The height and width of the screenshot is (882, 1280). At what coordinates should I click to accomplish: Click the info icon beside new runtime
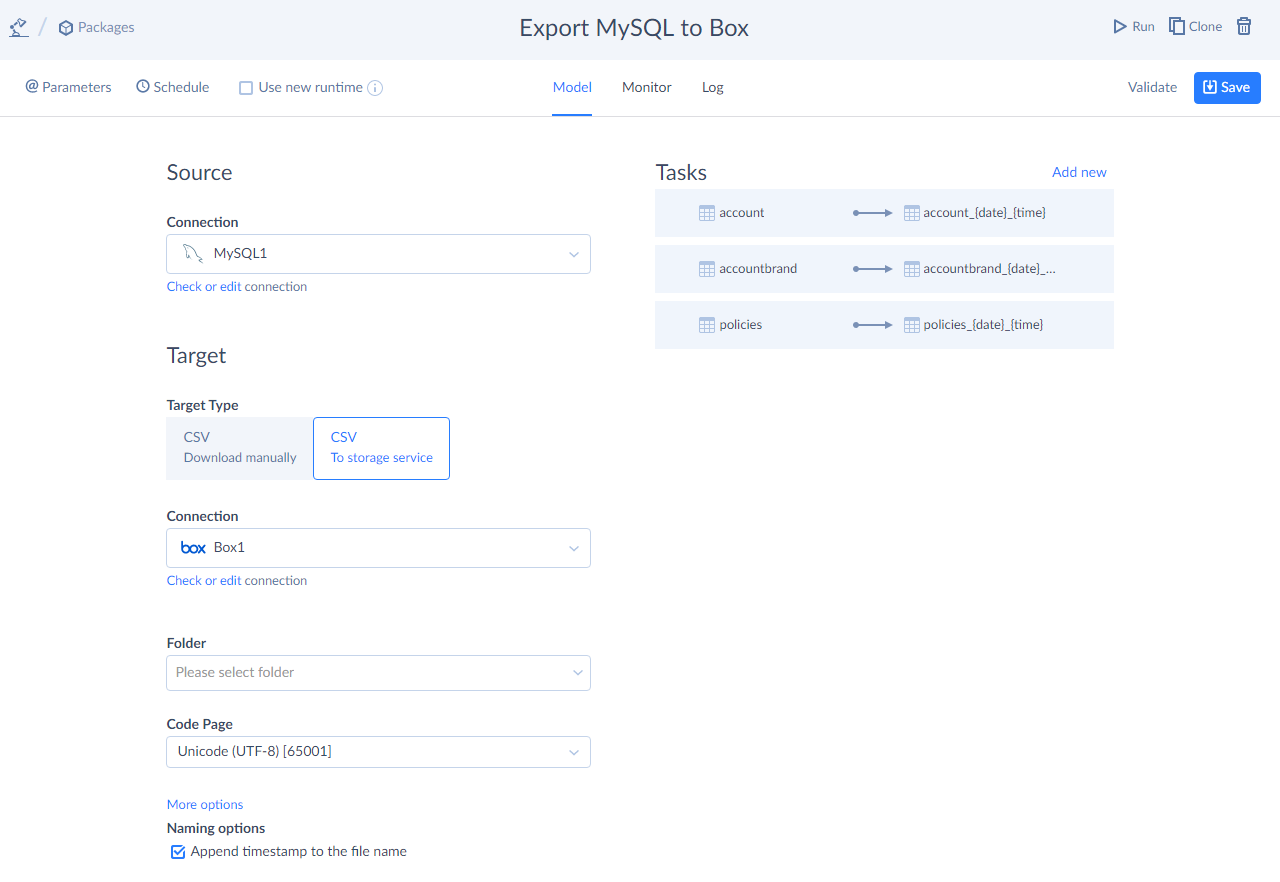tap(375, 88)
